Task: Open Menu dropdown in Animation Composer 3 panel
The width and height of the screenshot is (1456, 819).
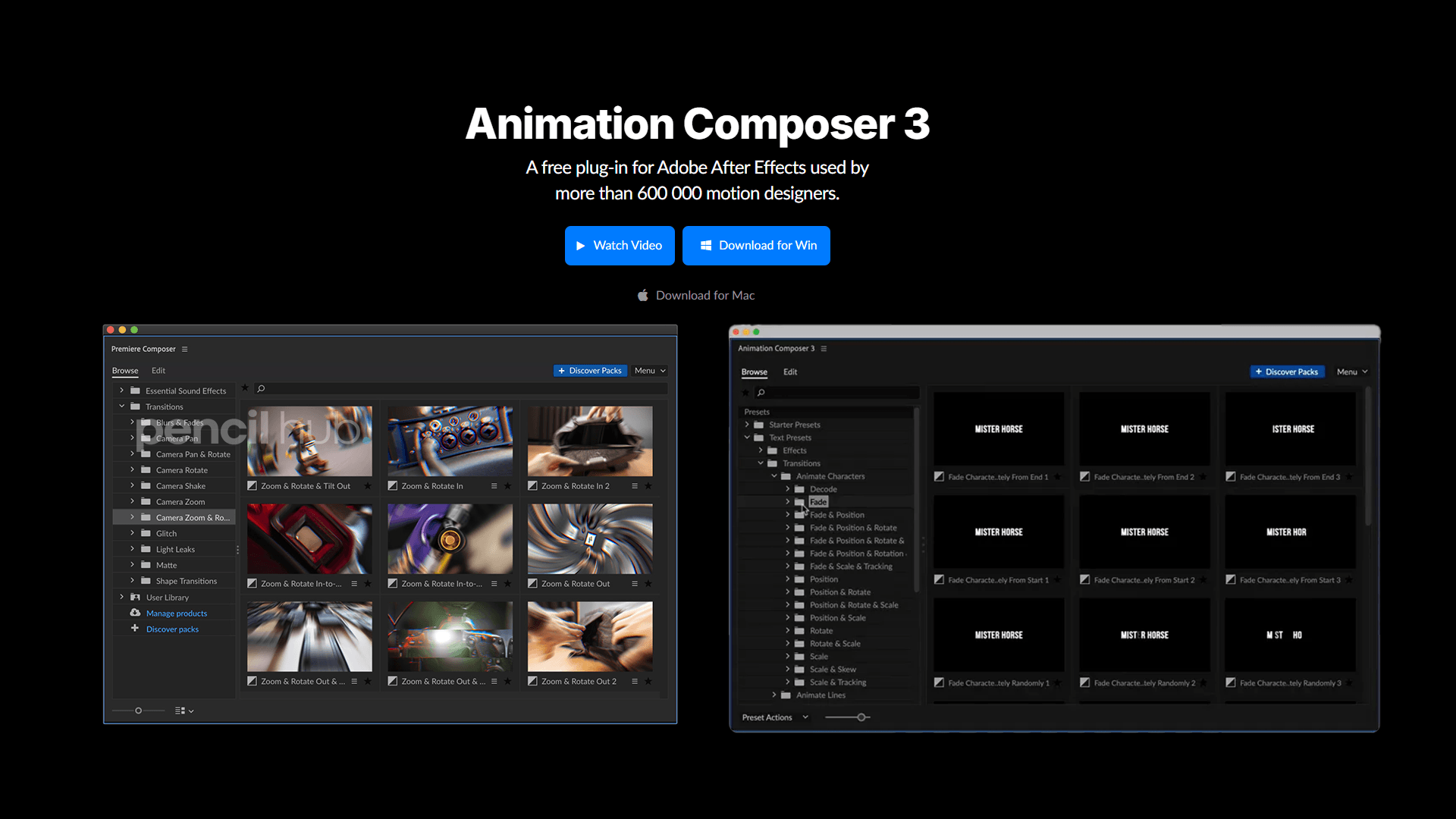Action: click(1352, 372)
